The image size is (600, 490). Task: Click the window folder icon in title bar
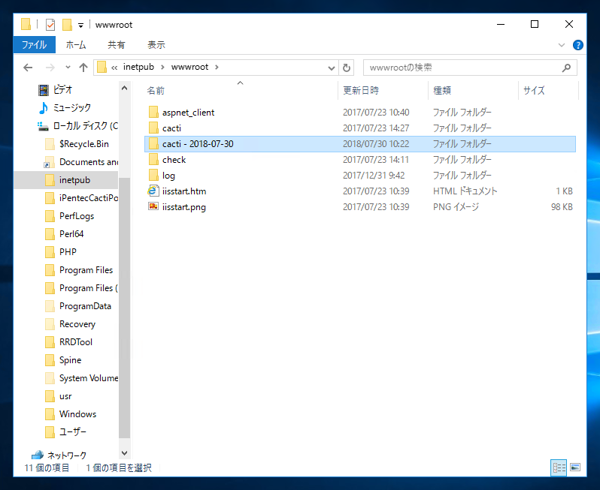point(26,24)
